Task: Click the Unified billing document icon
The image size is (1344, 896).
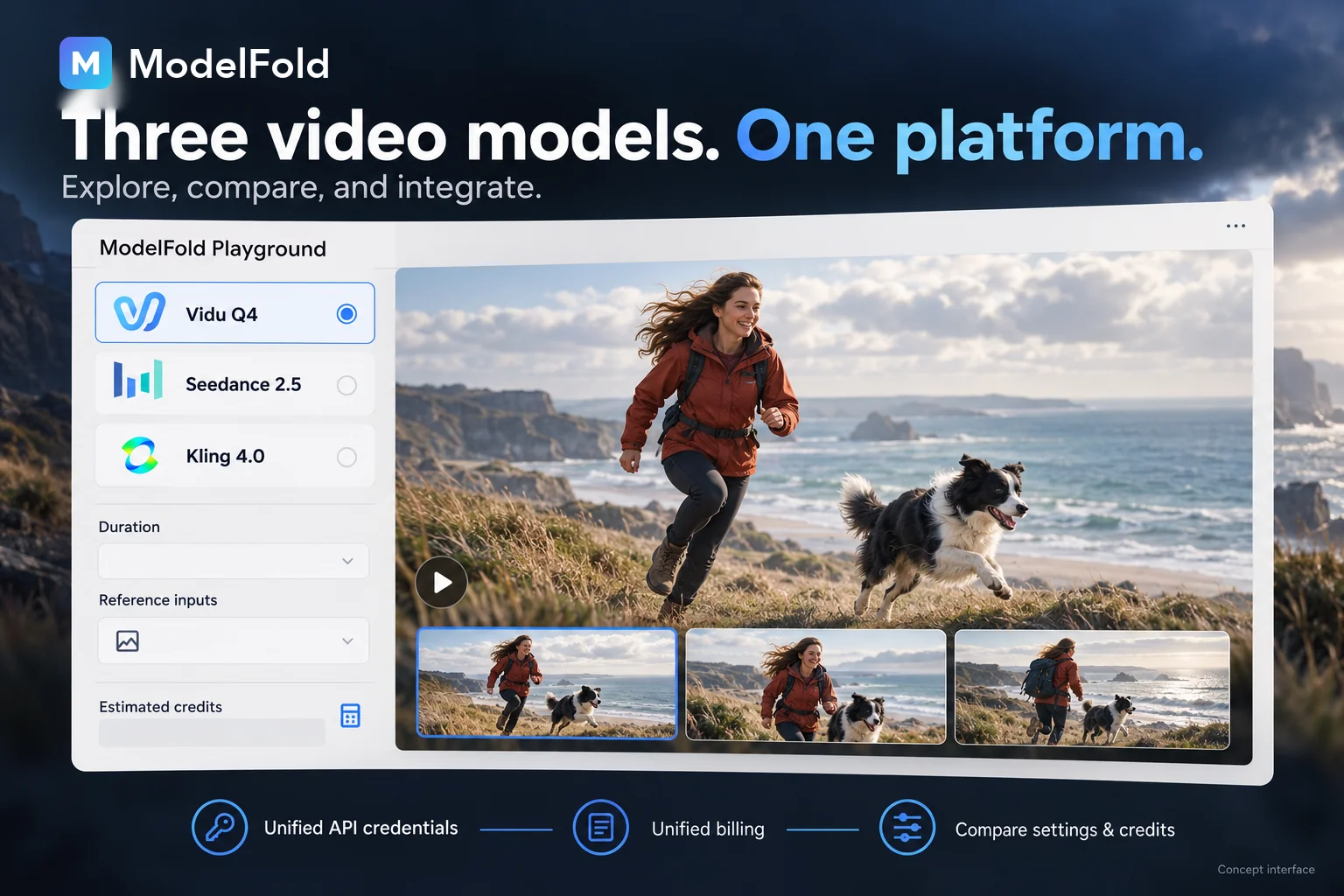Action: (x=601, y=827)
